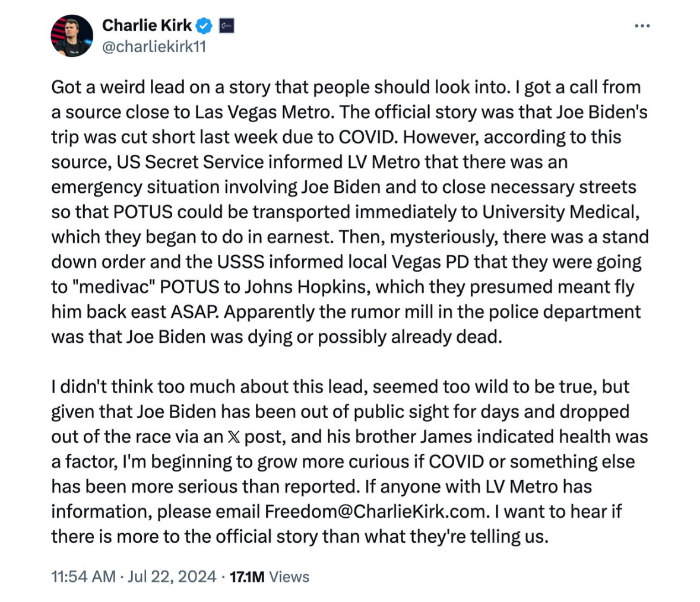Click the affiliate badge beside the verified checkmark
The width and height of the screenshot is (700, 602).
click(227, 26)
